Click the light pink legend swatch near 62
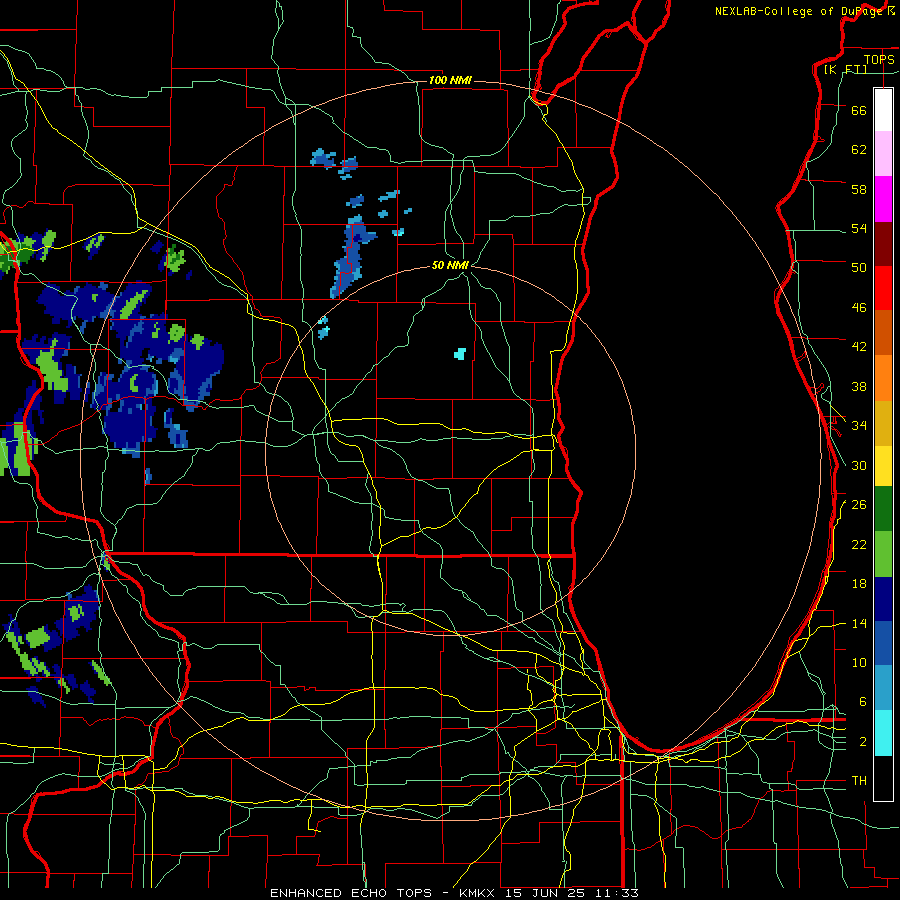This screenshot has height=900, width=900. pos(883,153)
